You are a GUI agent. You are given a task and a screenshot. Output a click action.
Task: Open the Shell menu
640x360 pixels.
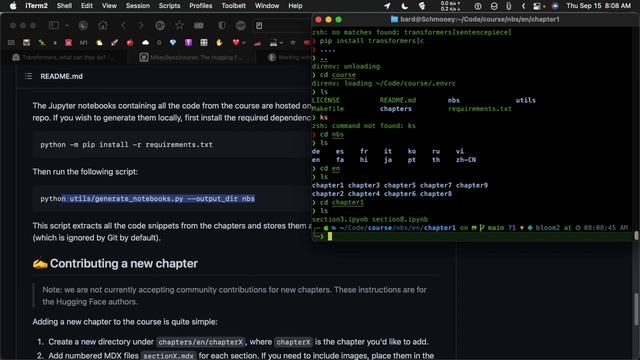[x=64, y=6]
